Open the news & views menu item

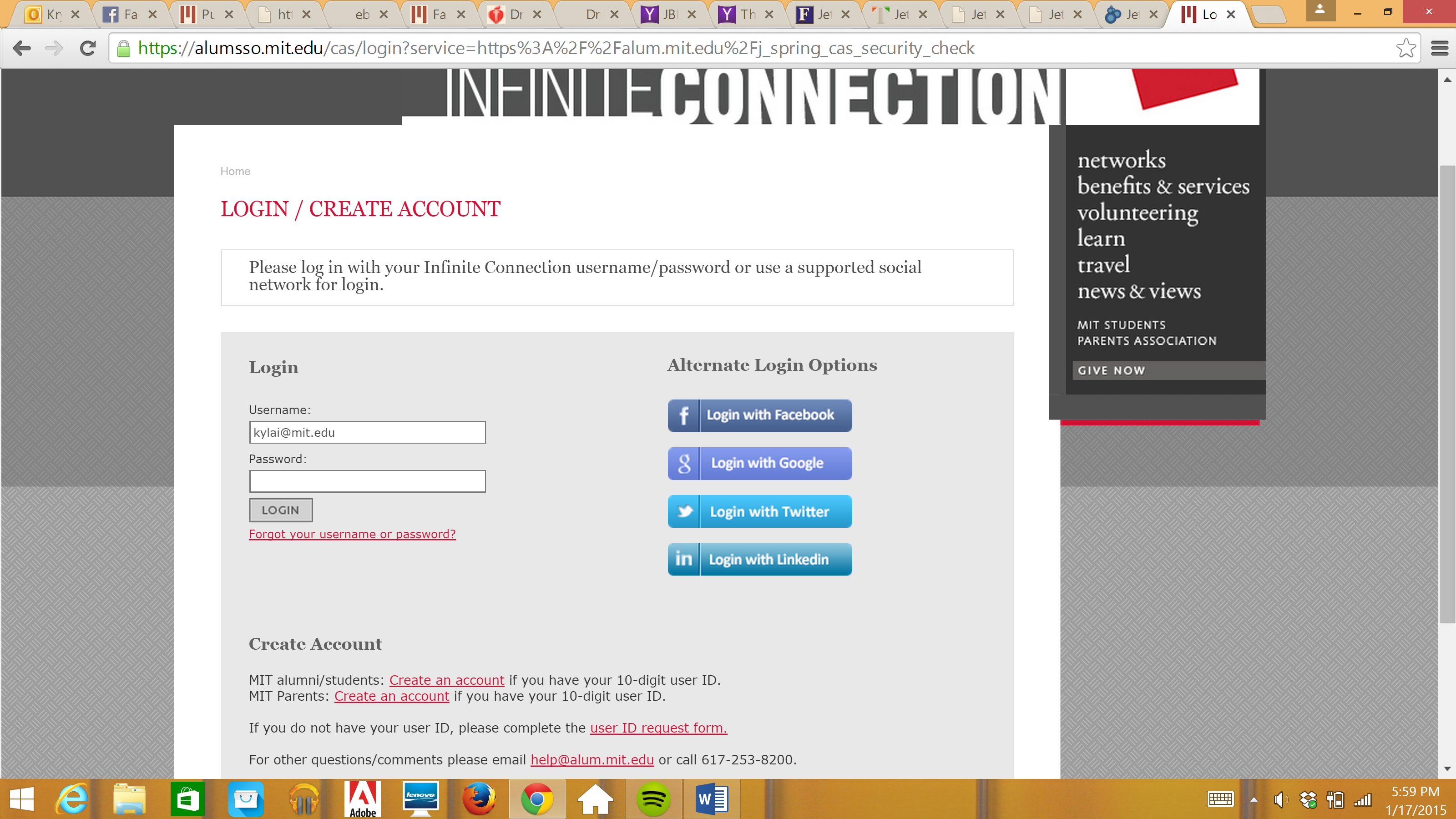1139,291
